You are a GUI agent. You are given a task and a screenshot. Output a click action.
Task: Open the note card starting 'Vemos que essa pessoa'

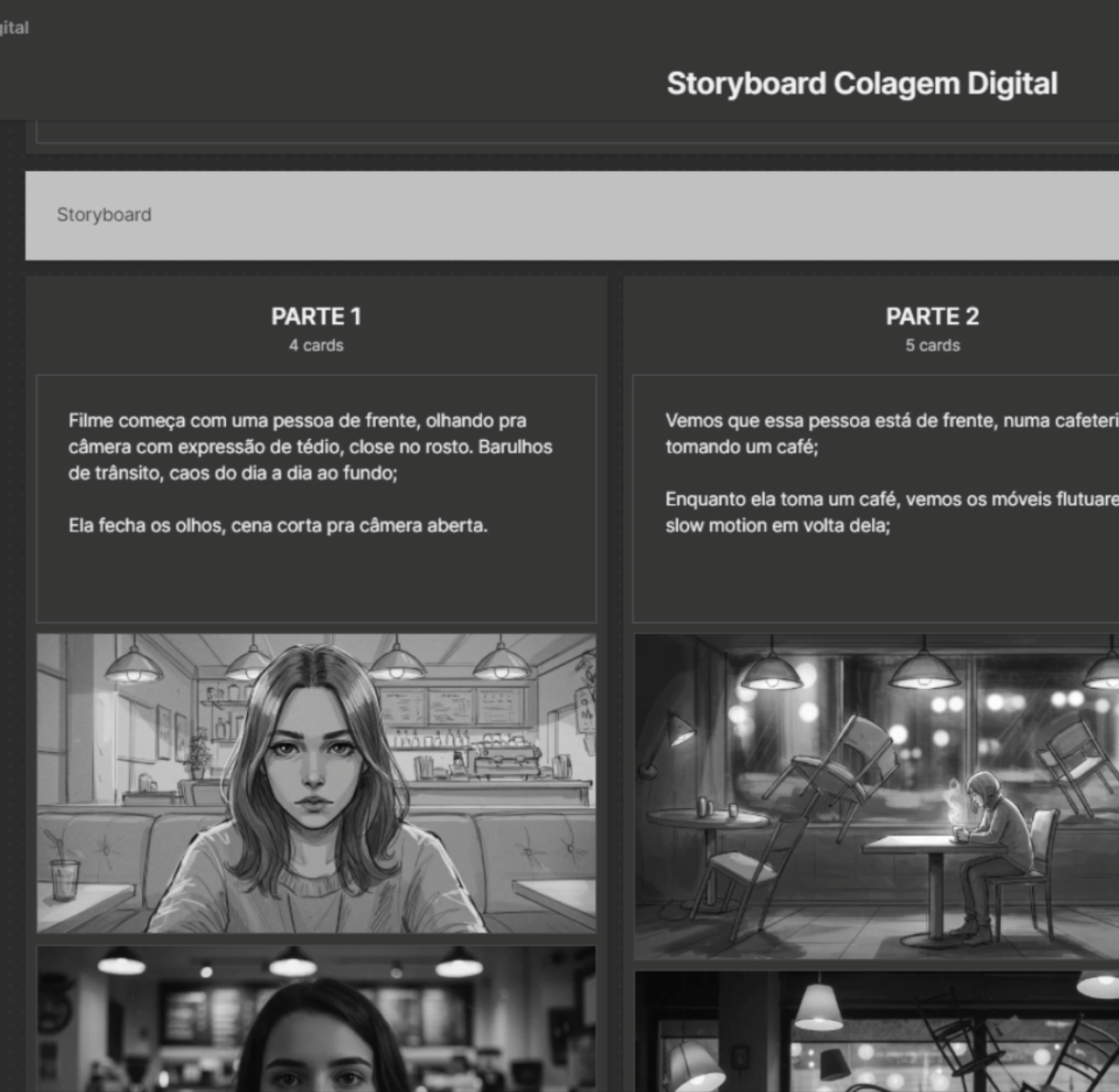coord(876,499)
